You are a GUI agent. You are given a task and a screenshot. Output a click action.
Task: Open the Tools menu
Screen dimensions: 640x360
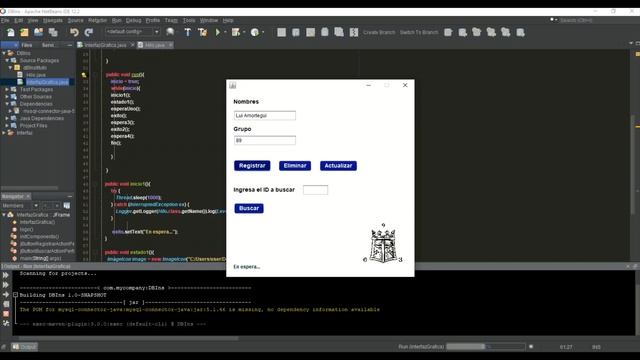tap(189, 20)
